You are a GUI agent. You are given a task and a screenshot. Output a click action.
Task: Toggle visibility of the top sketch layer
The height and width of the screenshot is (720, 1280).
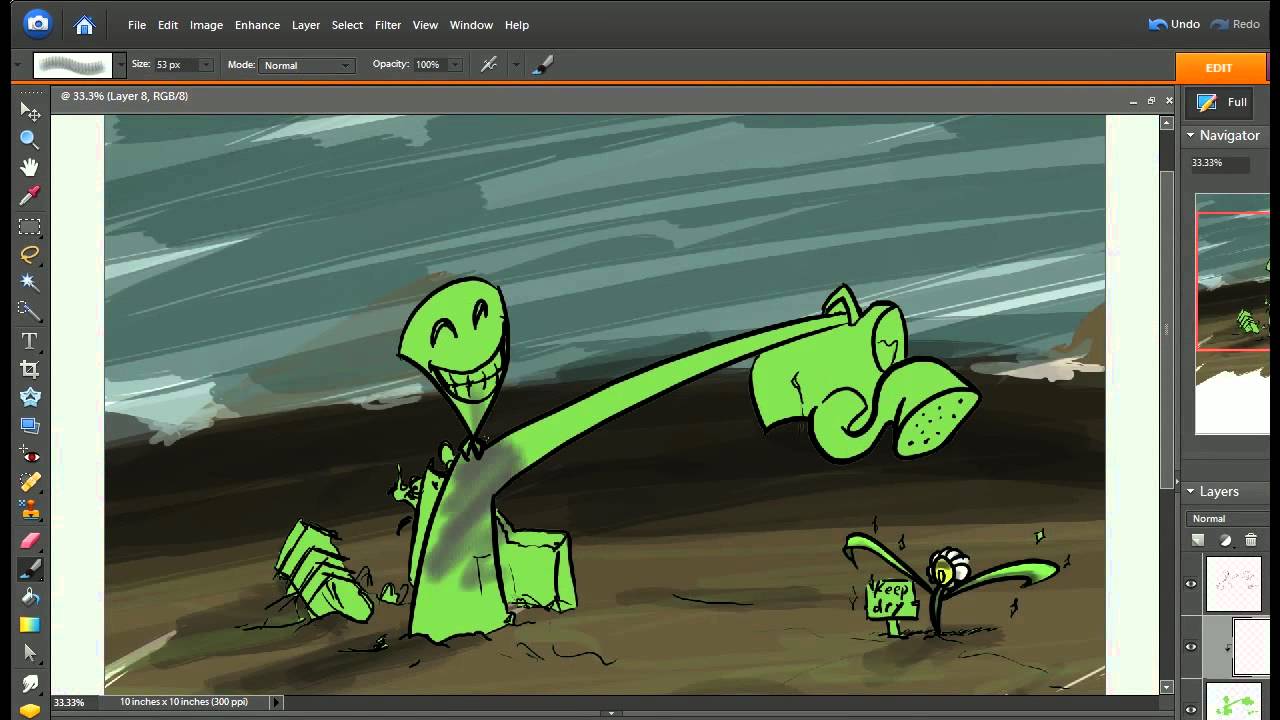(x=1191, y=584)
